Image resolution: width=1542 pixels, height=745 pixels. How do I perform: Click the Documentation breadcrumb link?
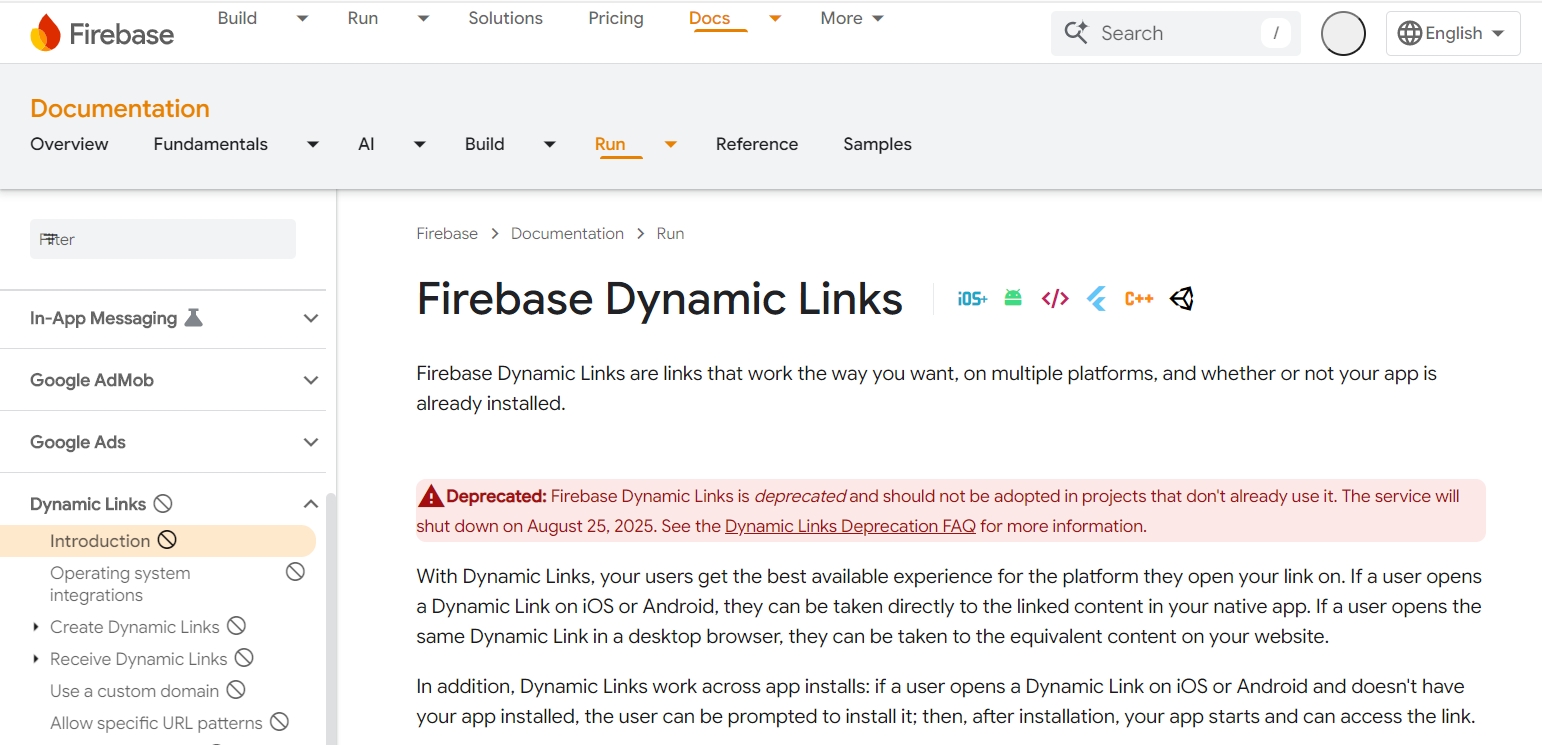[567, 233]
